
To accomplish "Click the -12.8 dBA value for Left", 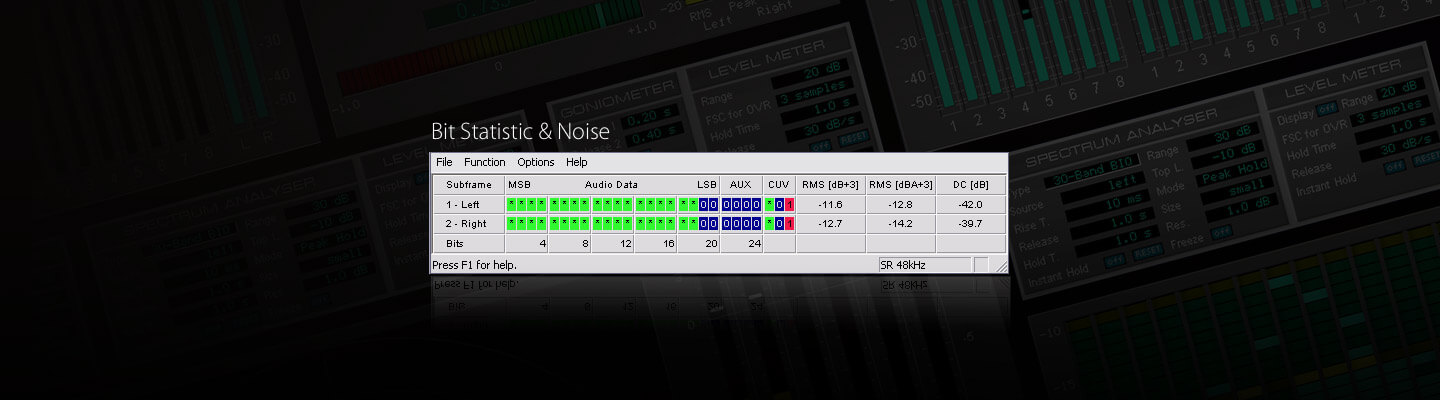I will [901, 205].
